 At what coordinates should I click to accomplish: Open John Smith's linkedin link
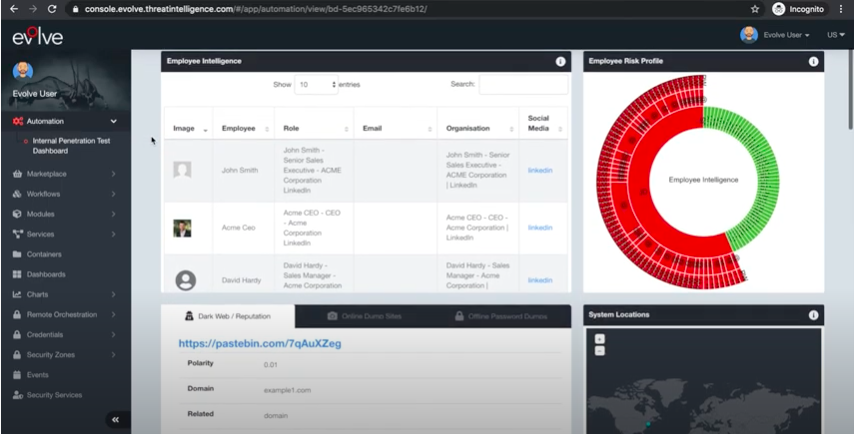tap(540, 170)
